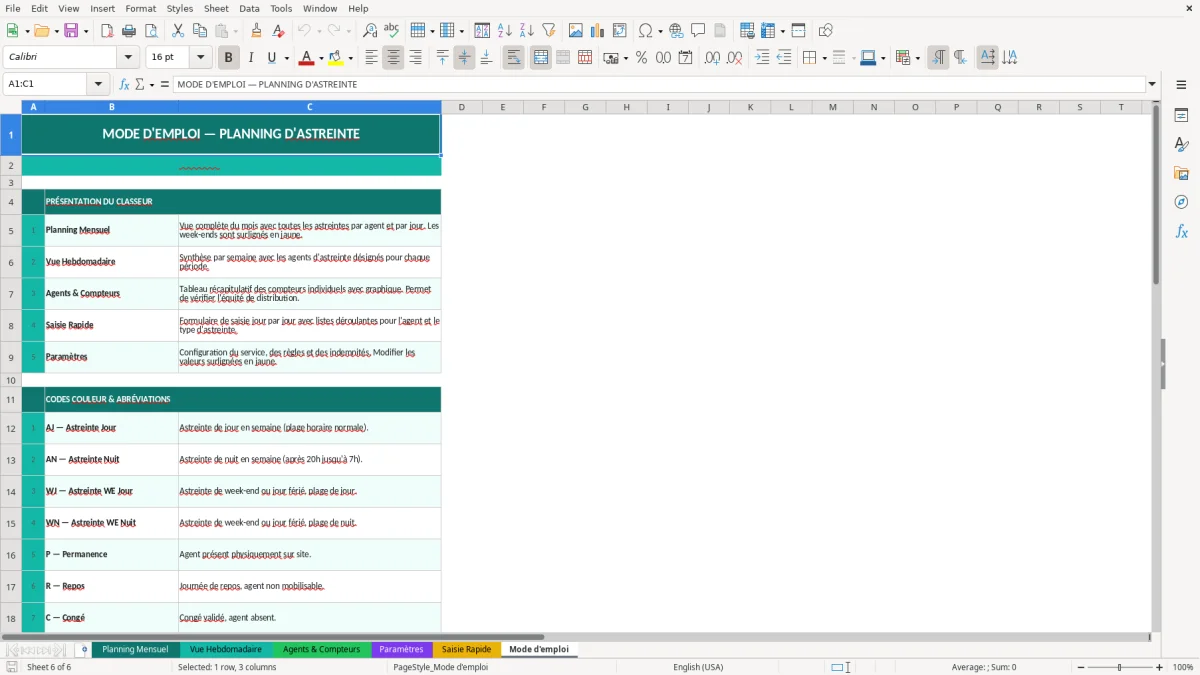
Task: Click the Format as Date icon
Action: tap(685, 58)
